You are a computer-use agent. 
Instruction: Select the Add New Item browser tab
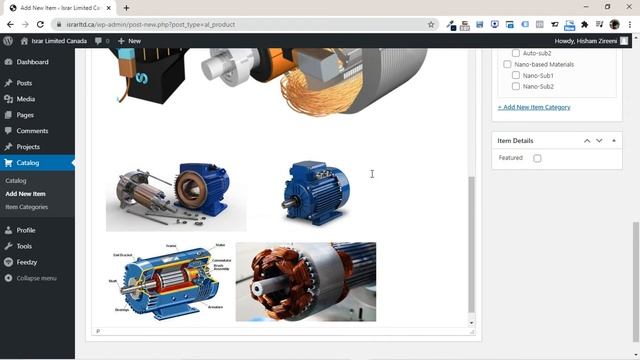[60, 8]
